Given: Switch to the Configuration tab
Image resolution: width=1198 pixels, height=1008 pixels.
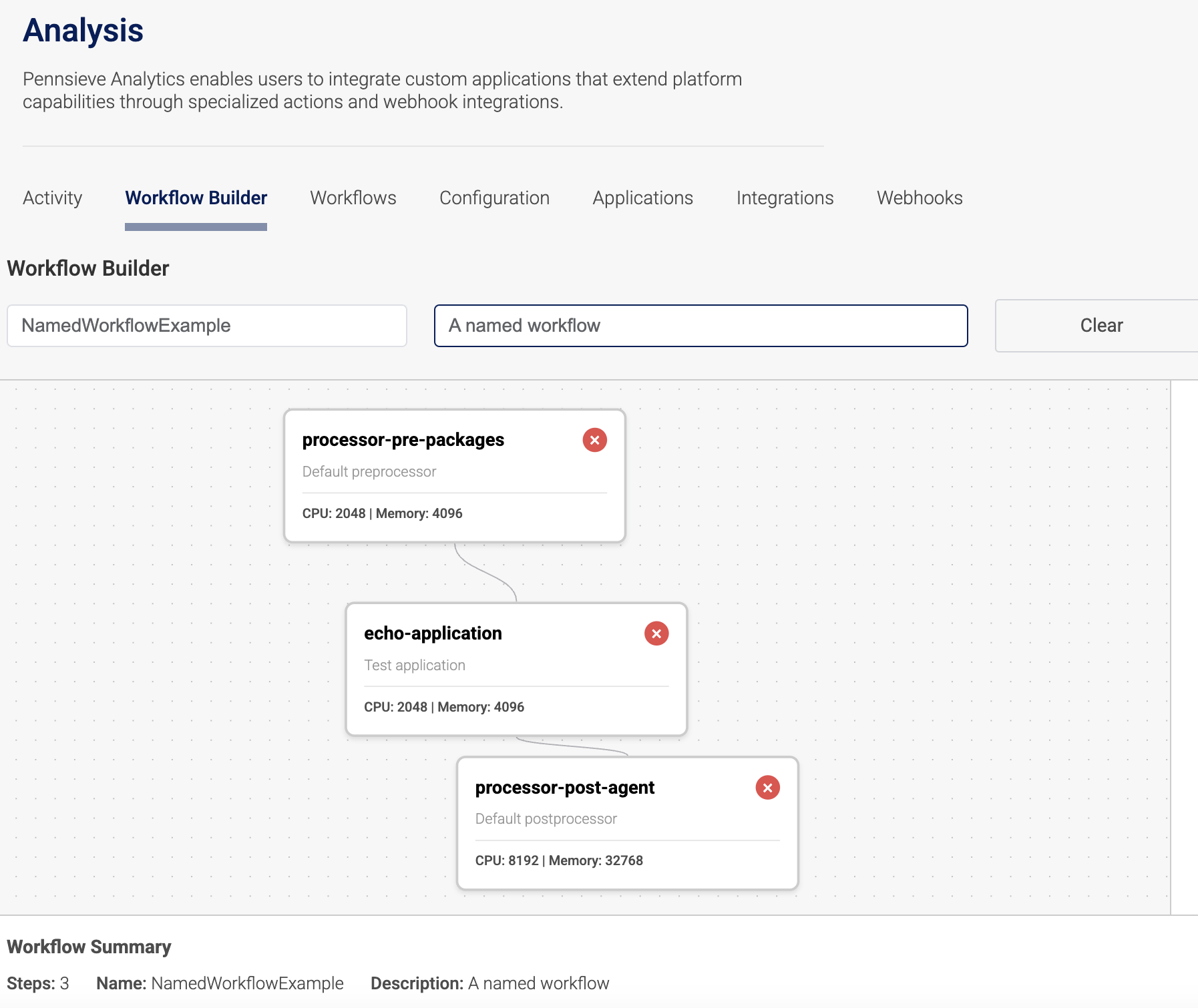Looking at the screenshot, I should pyautogui.click(x=494, y=198).
